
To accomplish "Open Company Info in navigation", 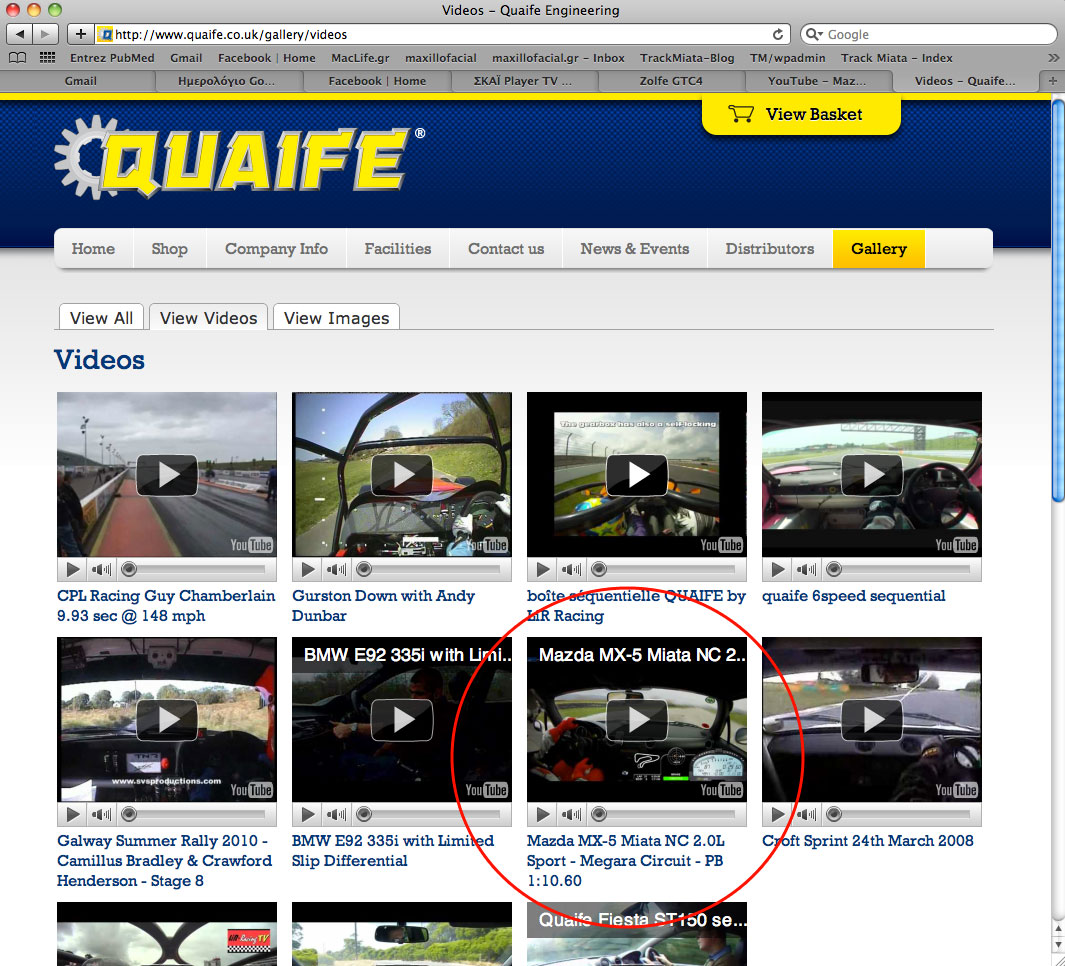I will click(x=276, y=249).
